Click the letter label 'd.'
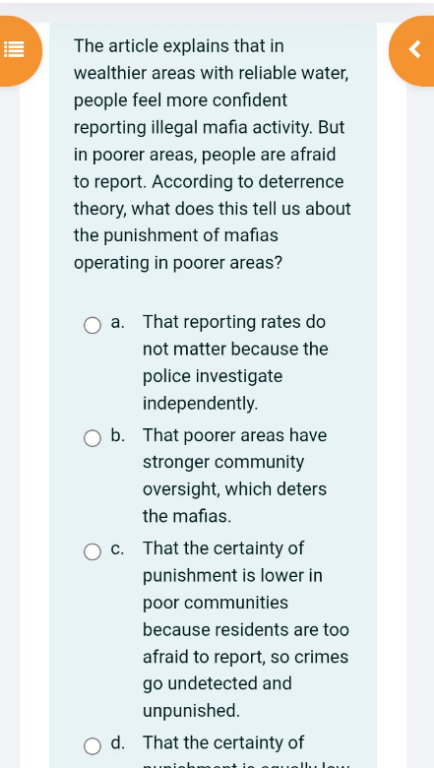434x768 pixels. 118,743
